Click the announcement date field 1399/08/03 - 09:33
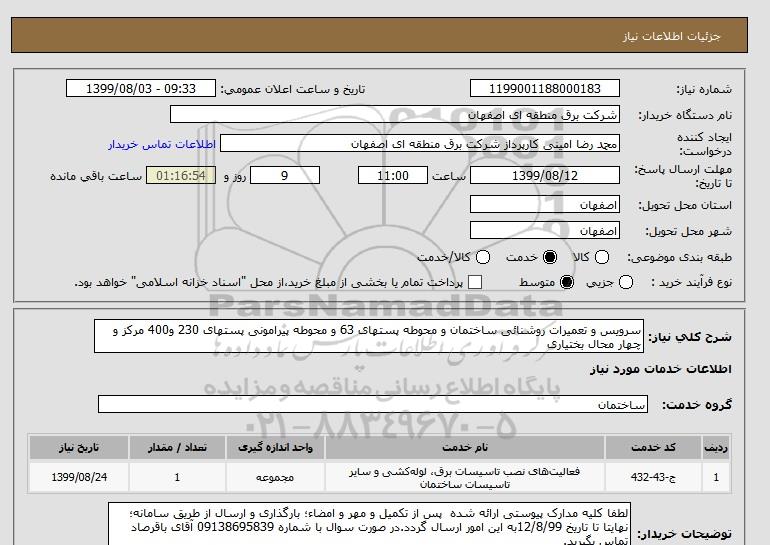770x545 pixels. 141,89
